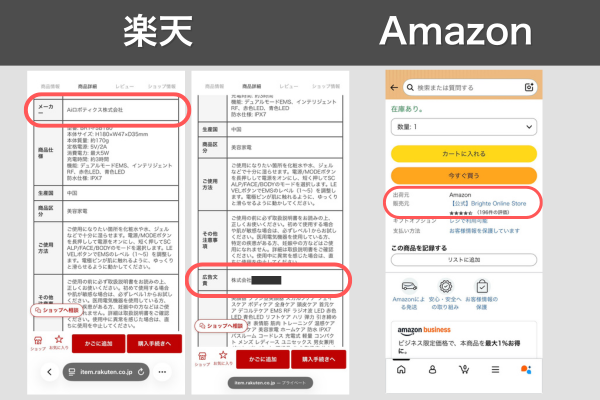Click 購入手続きへ in the second Rakuten screenshot

point(318,359)
